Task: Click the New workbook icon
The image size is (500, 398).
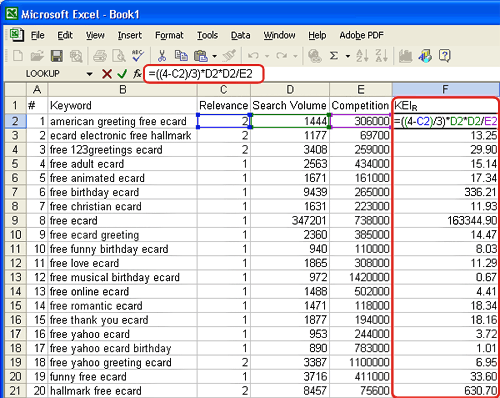Action: [x=17, y=56]
